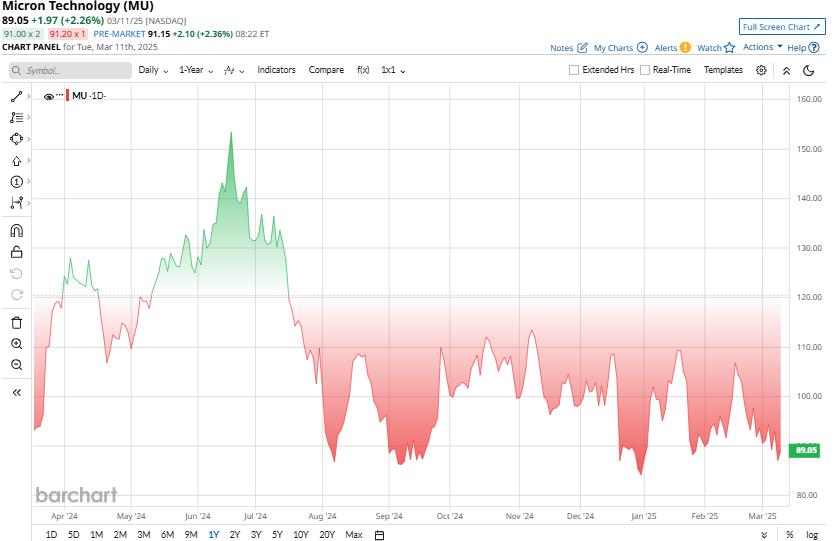Click the undo icon in sidebar
This screenshot has height=541, width=835.
(17, 274)
